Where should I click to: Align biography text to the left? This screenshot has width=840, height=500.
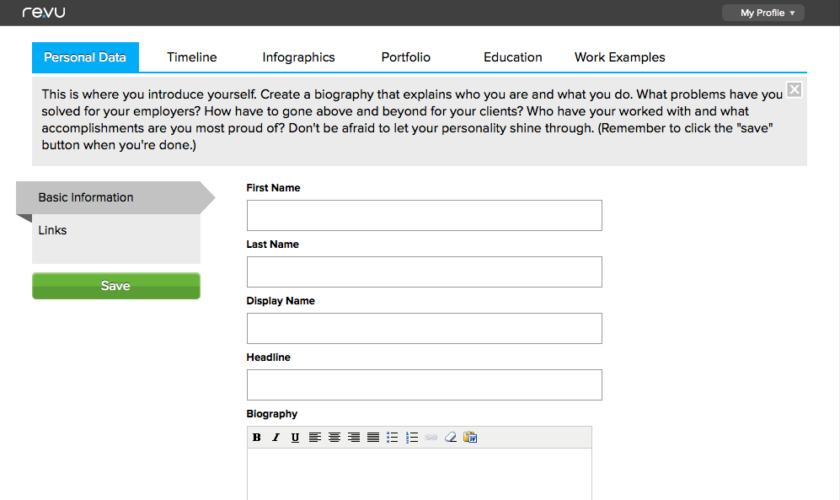[x=315, y=438]
